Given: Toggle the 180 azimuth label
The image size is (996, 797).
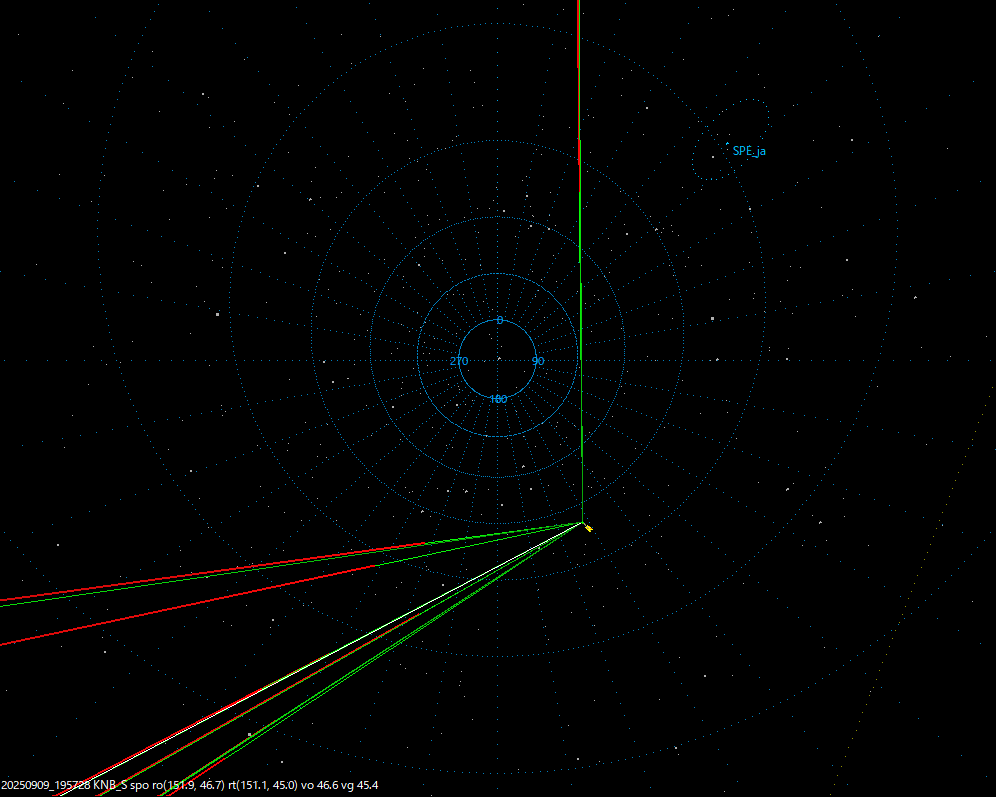Looking at the screenshot, I should [x=497, y=397].
